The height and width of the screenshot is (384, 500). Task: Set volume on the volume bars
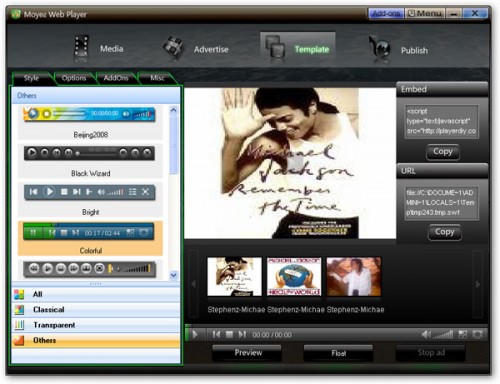tap(443, 334)
